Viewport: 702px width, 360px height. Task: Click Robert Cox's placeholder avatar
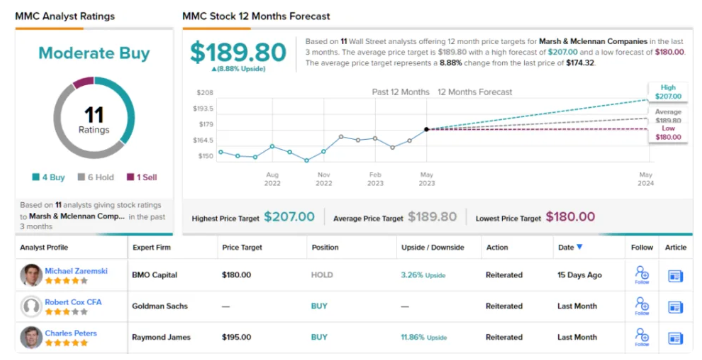tap(31, 306)
